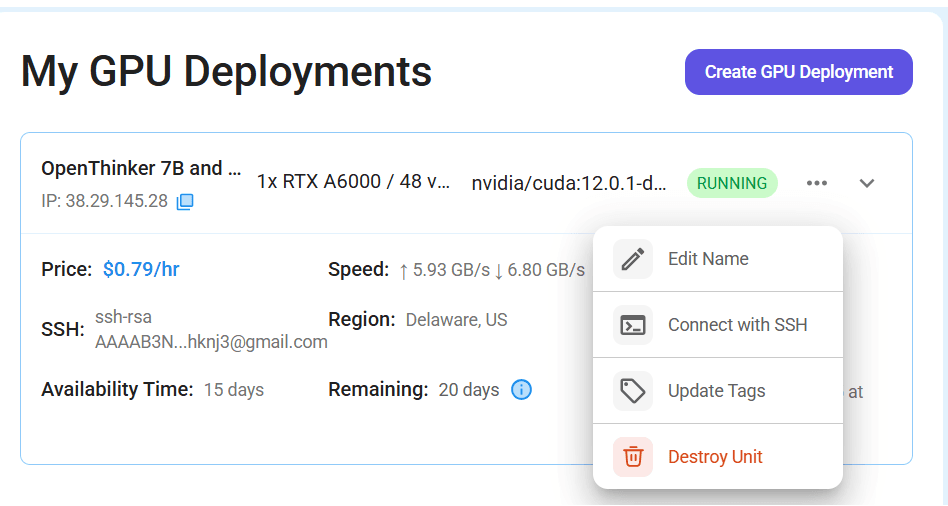The height and width of the screenshot is (506, 948).
Task: Choose Edit Name from the menu
Action: [718, 259]
